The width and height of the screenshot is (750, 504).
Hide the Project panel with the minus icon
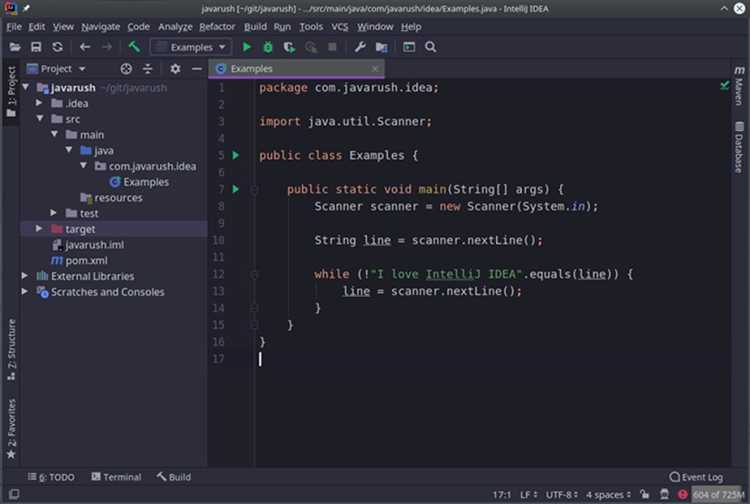point(197,69)
